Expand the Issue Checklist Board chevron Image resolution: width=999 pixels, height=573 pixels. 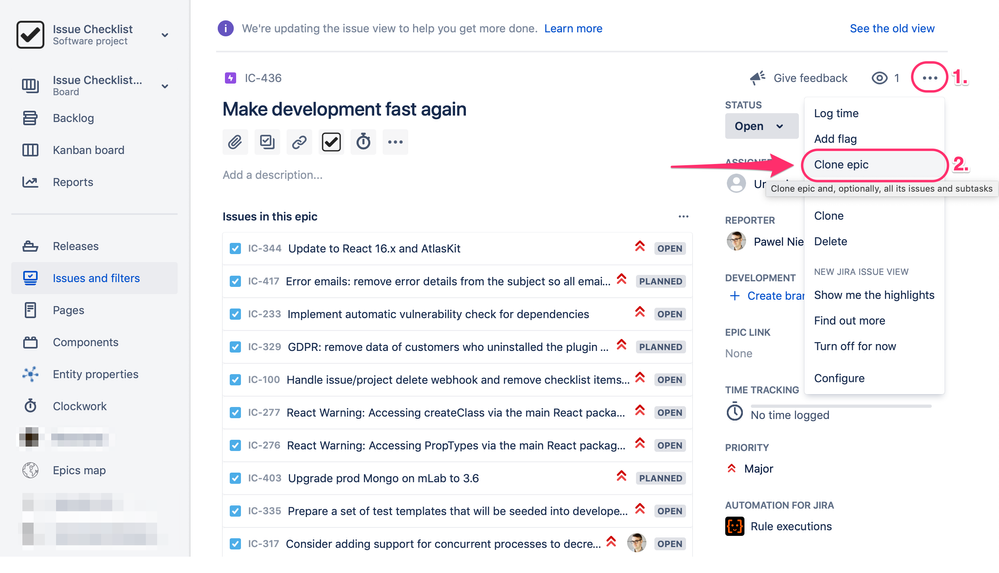(165, 86)
